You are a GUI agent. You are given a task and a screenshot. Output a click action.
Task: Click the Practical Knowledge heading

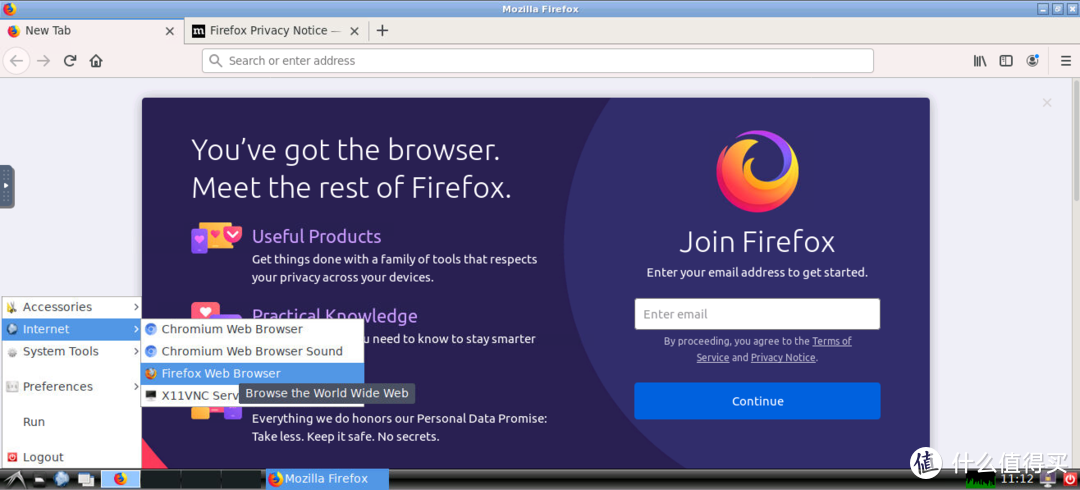[334, 316]
